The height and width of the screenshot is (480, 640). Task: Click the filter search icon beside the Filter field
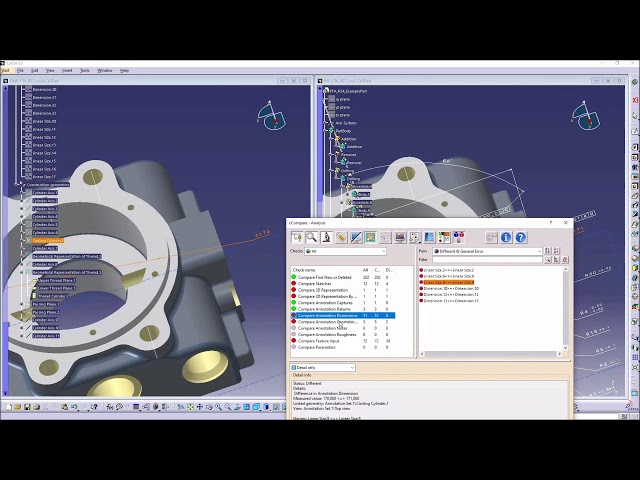[547, 260]
